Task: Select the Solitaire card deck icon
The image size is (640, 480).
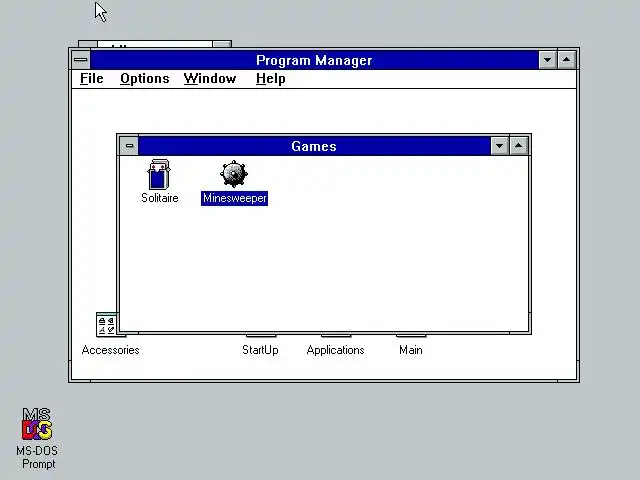Action: (159, 174)
